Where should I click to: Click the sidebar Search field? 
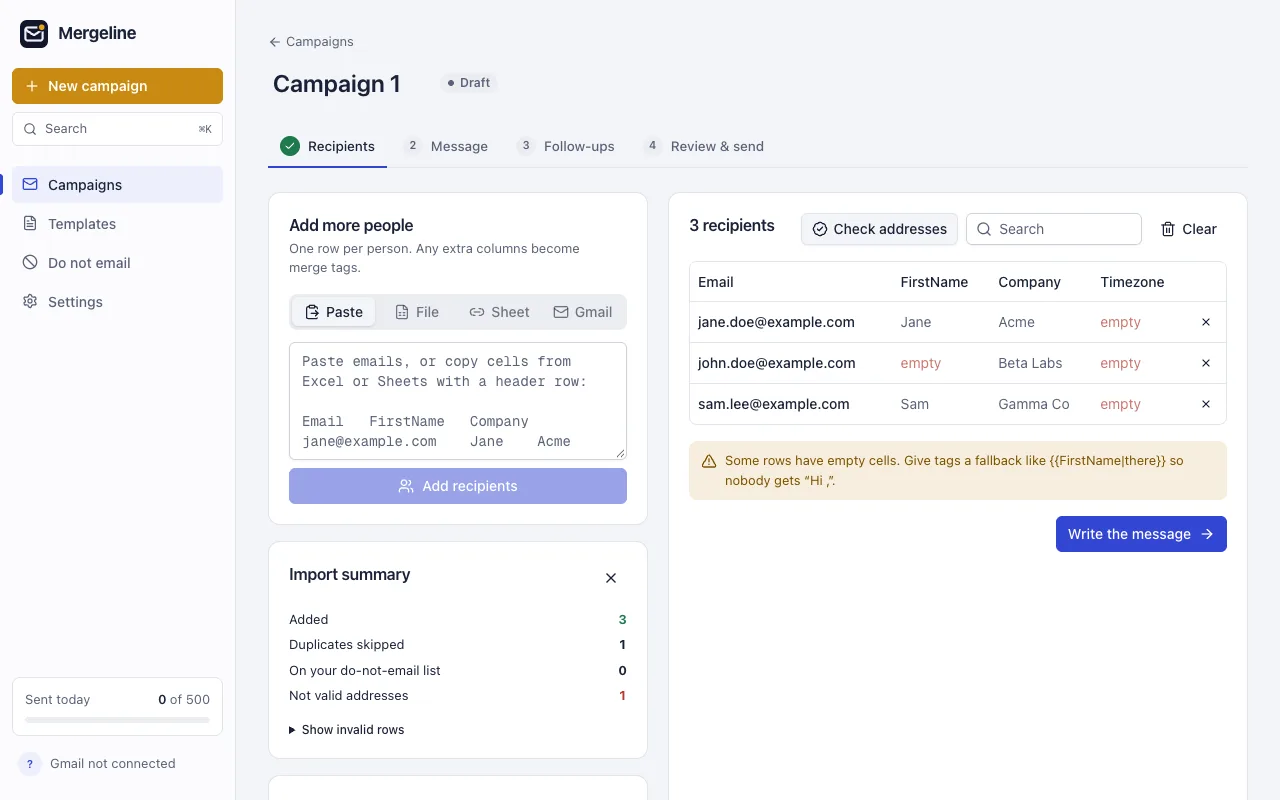click(x=117, y=129)
